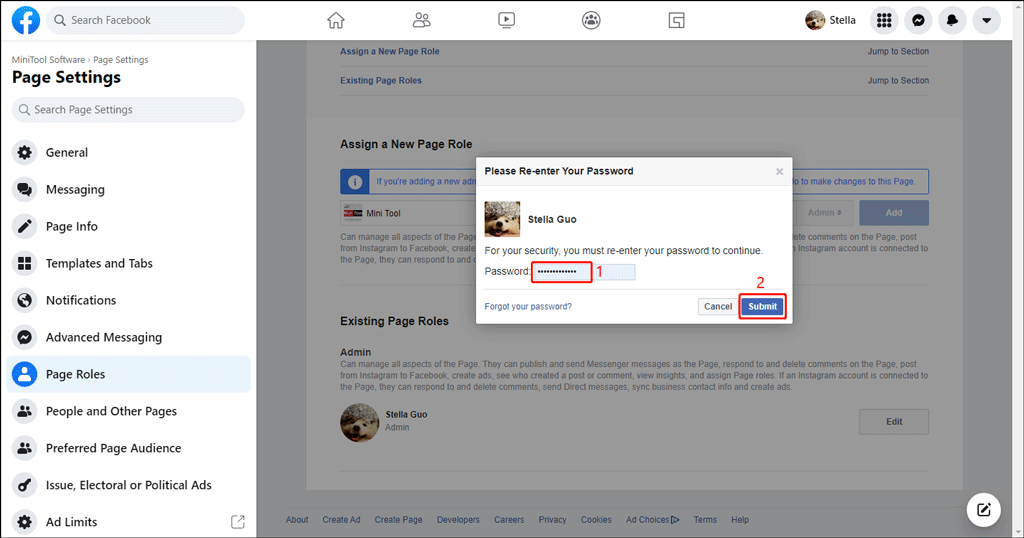This screenshot has width=1024, height=538.
Task: Click the Page Roles person icon
Action: tap(24, 374)
